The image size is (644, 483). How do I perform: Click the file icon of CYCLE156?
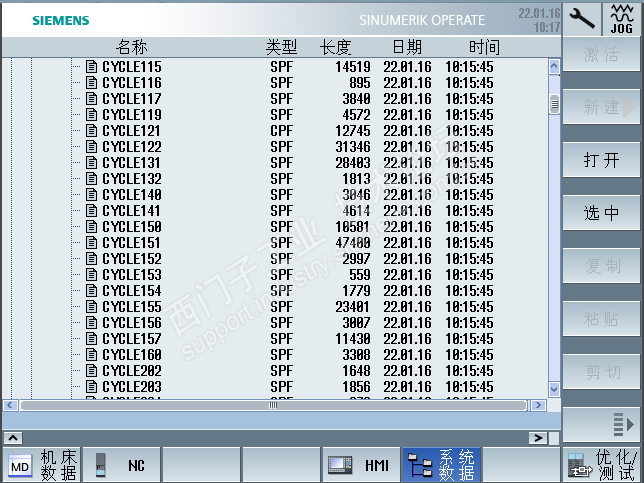(91, 323)
